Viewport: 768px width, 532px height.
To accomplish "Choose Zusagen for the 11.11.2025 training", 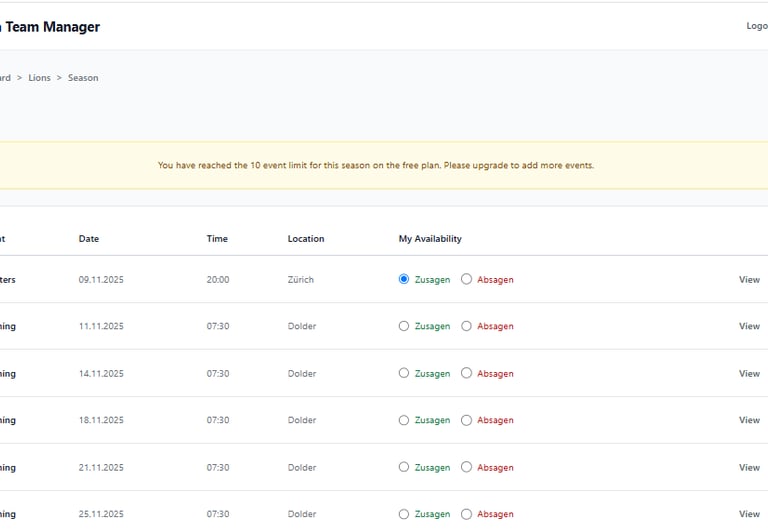I will (x=404, y=326).
